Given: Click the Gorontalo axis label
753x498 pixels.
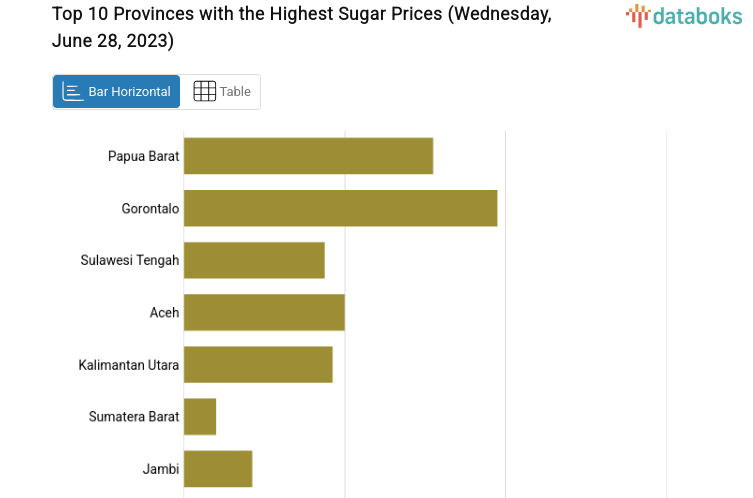Looking at the screenshot, I should (x=150, y=208).
